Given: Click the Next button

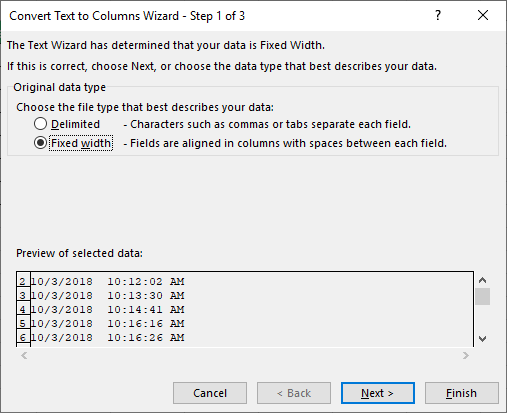Looking at the screenshot, I should click(x=378, y=393).
